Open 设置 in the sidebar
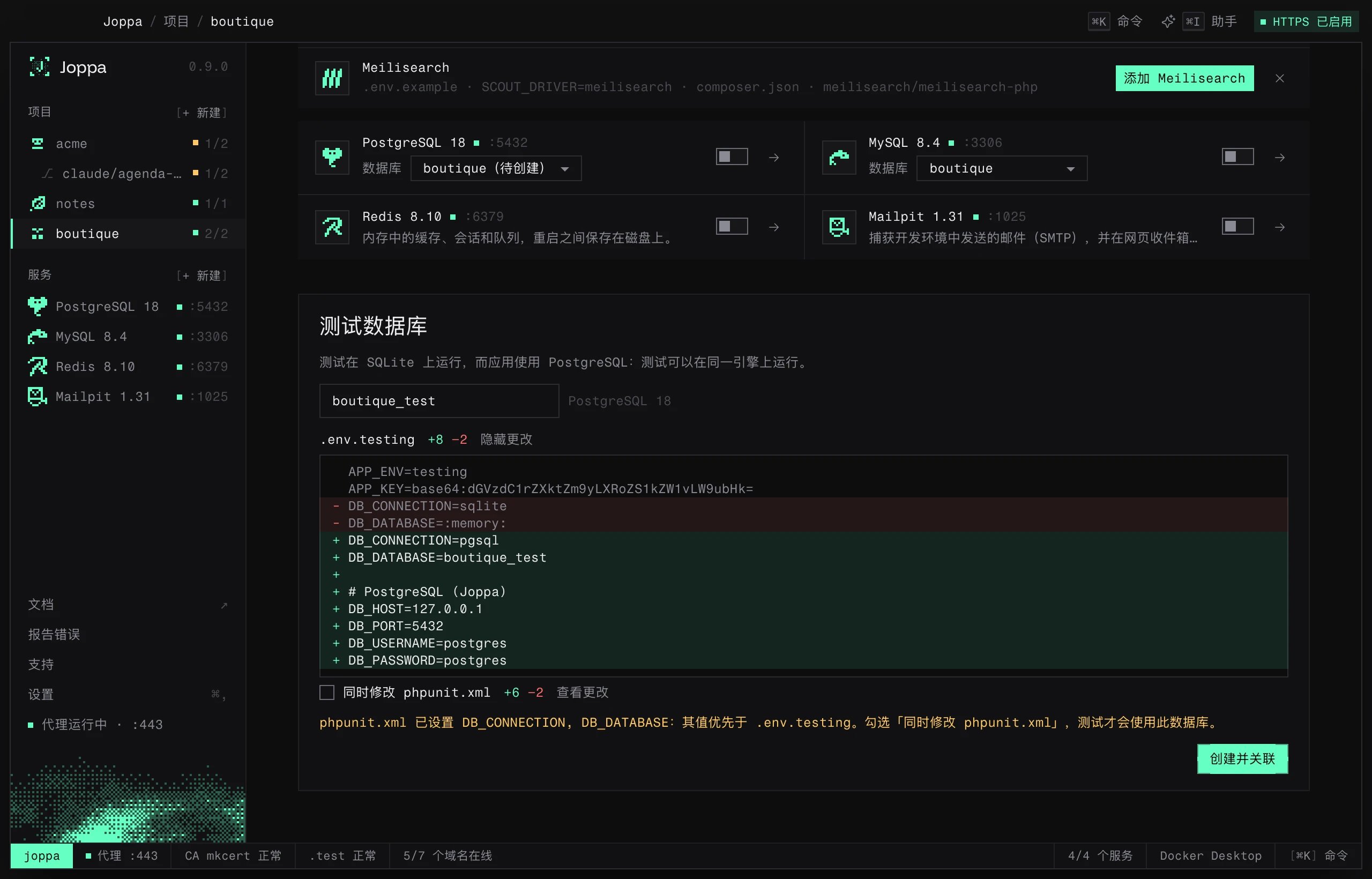The image size is (1372, 879). tap(129, 695)
